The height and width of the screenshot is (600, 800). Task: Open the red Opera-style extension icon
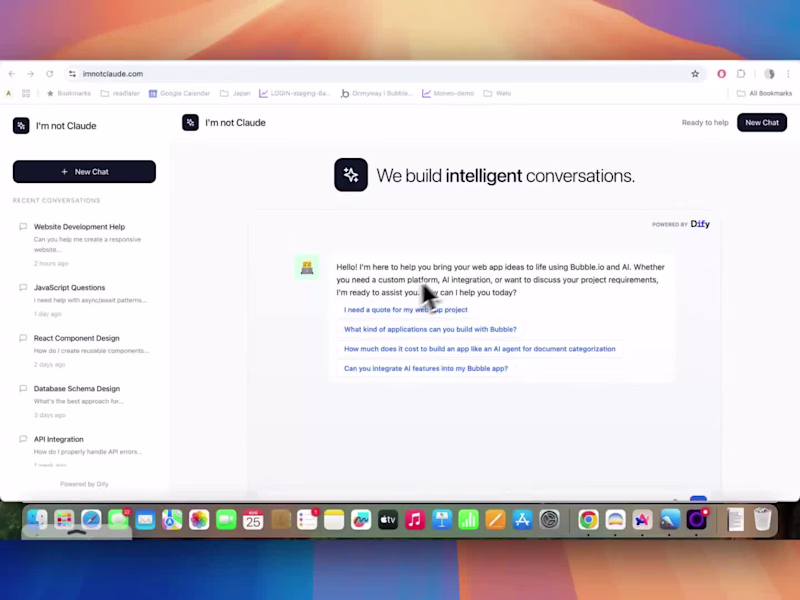(x=721, y=74)
